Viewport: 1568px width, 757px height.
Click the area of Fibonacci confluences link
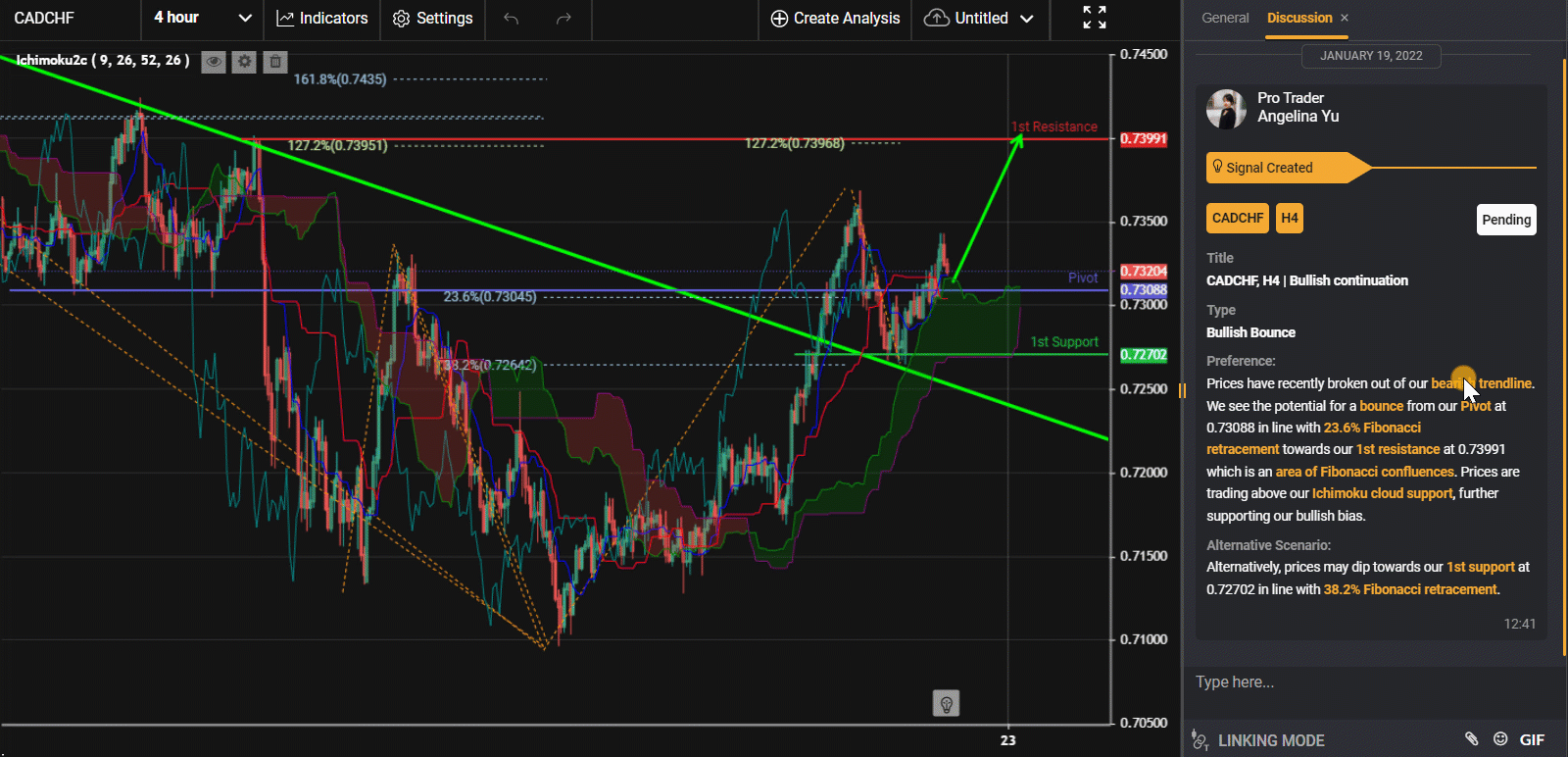pyautogui.click(x=1365, y=472)
